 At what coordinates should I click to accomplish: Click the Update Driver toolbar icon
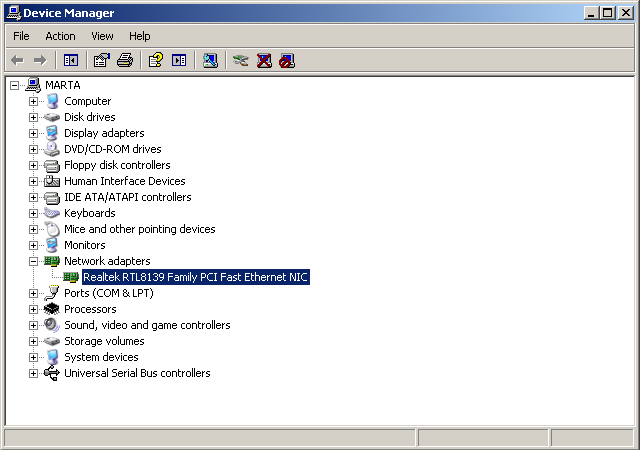click(x=240, y=60)
